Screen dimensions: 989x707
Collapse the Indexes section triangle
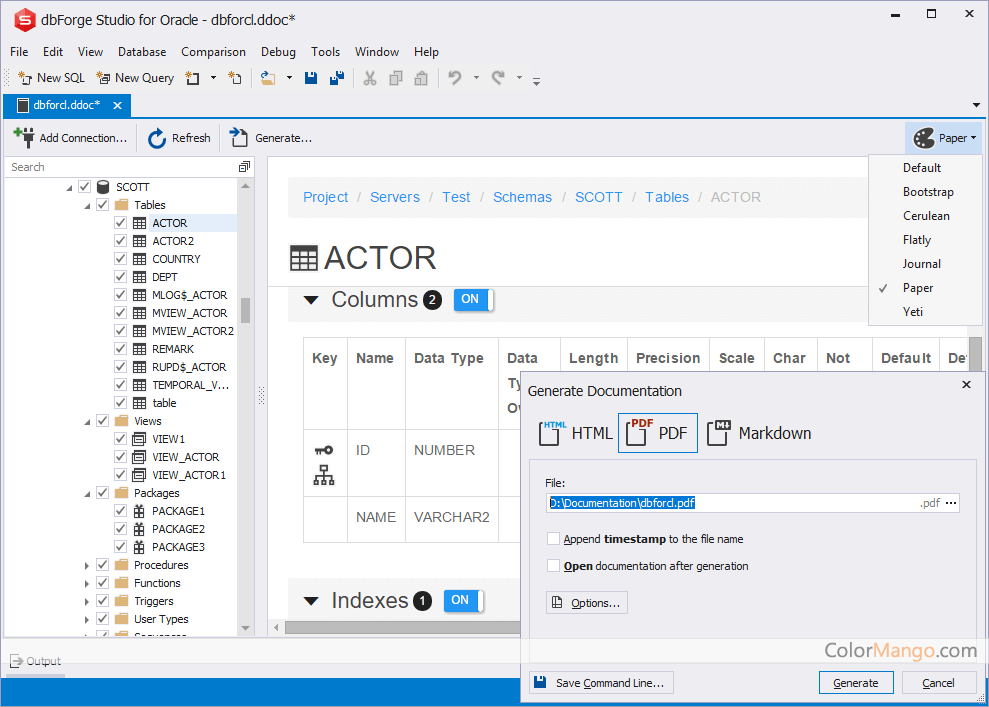pyautogui.click(x=311, y=601)
